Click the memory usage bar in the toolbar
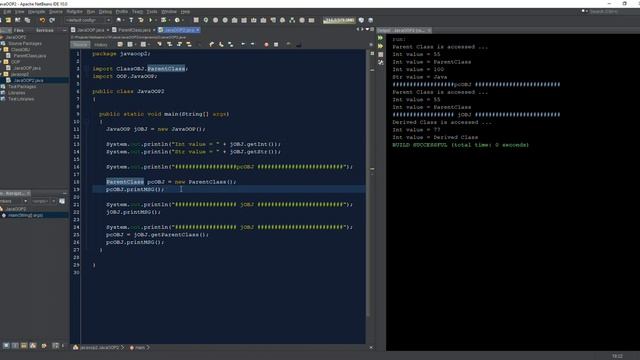640x360 pixels. pos(339,20)
